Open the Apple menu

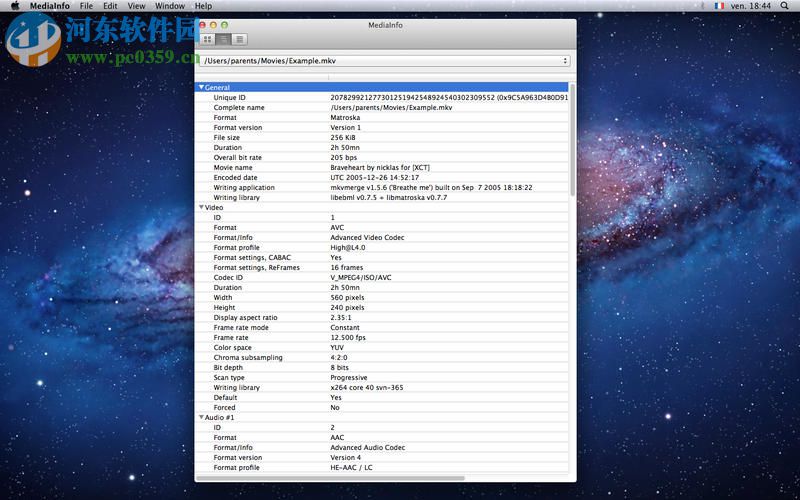coord(15,6)
